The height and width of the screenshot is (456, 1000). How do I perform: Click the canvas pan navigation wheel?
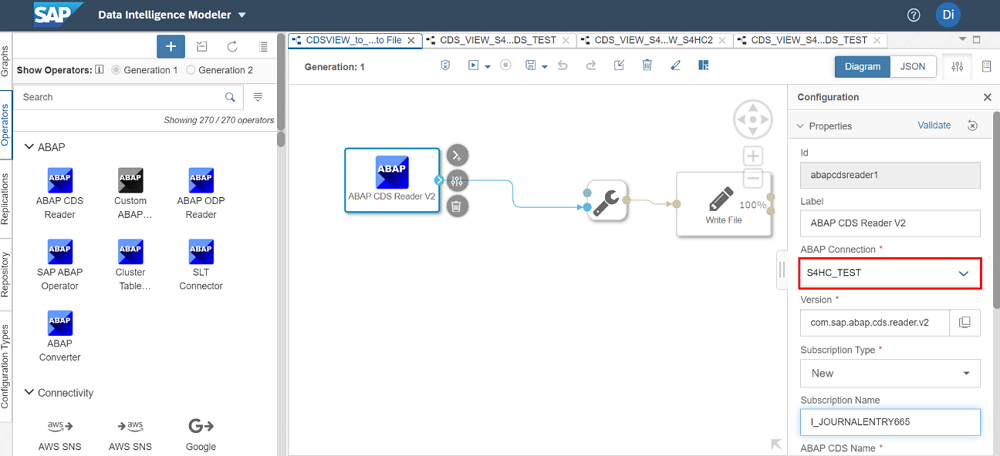point(753,119)
